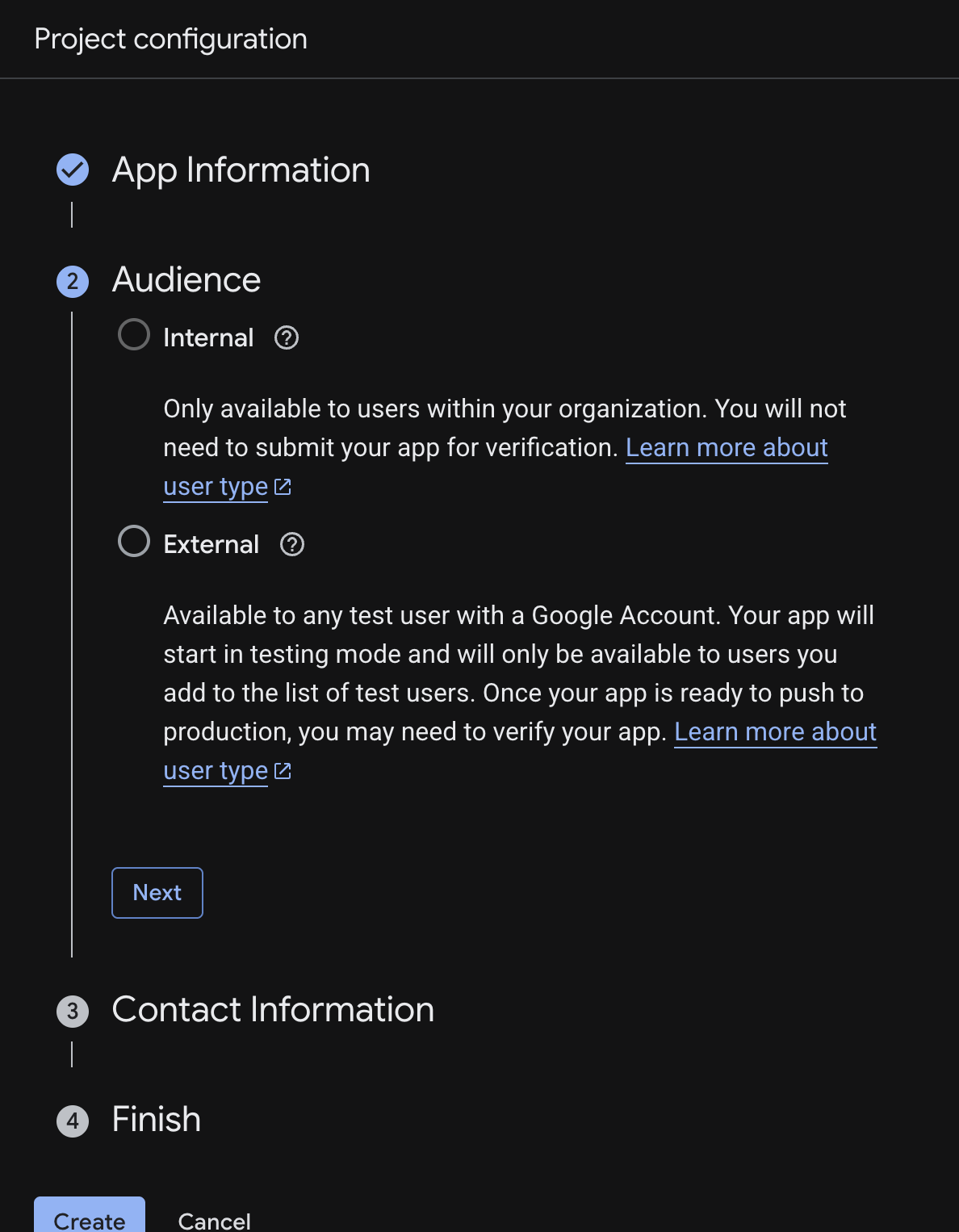Click the App Information completed checkmark icon

coord(73,170)
